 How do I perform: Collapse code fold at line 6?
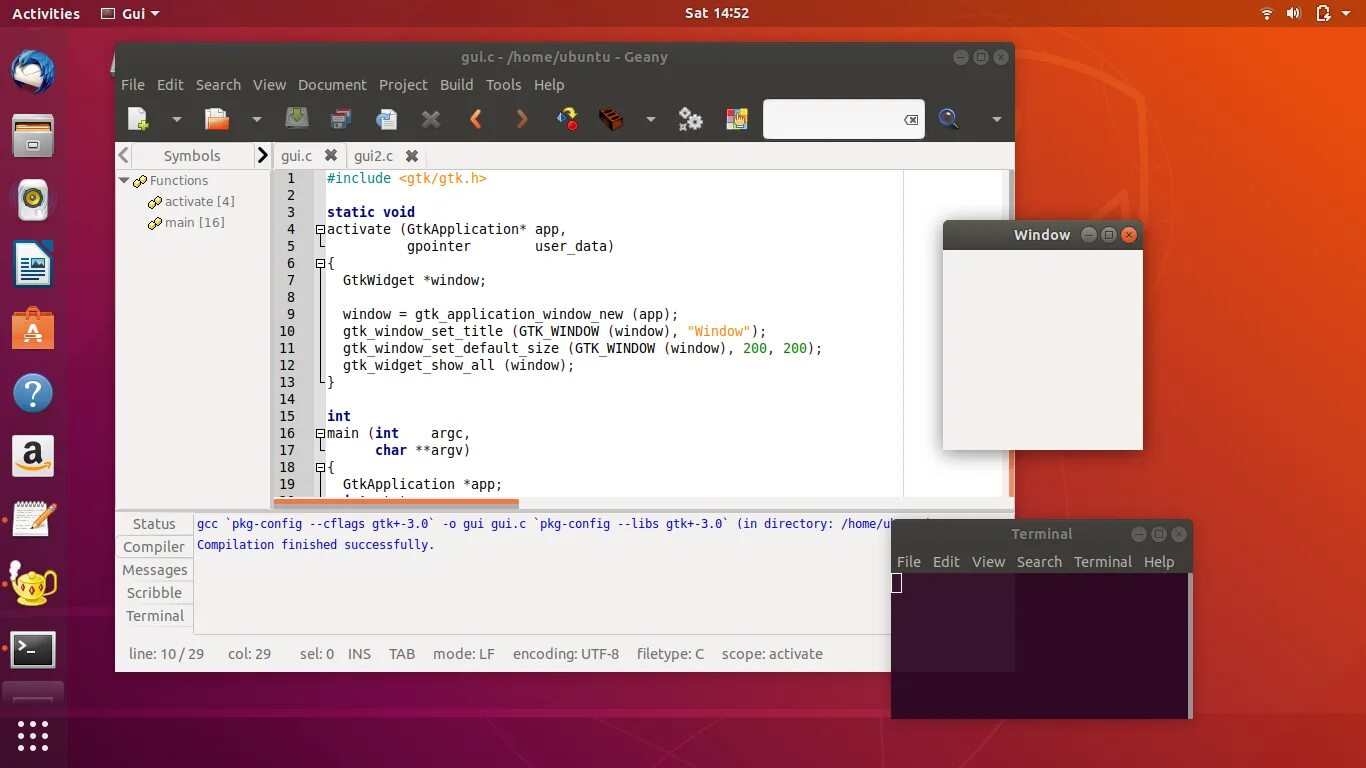click(320, 263)
